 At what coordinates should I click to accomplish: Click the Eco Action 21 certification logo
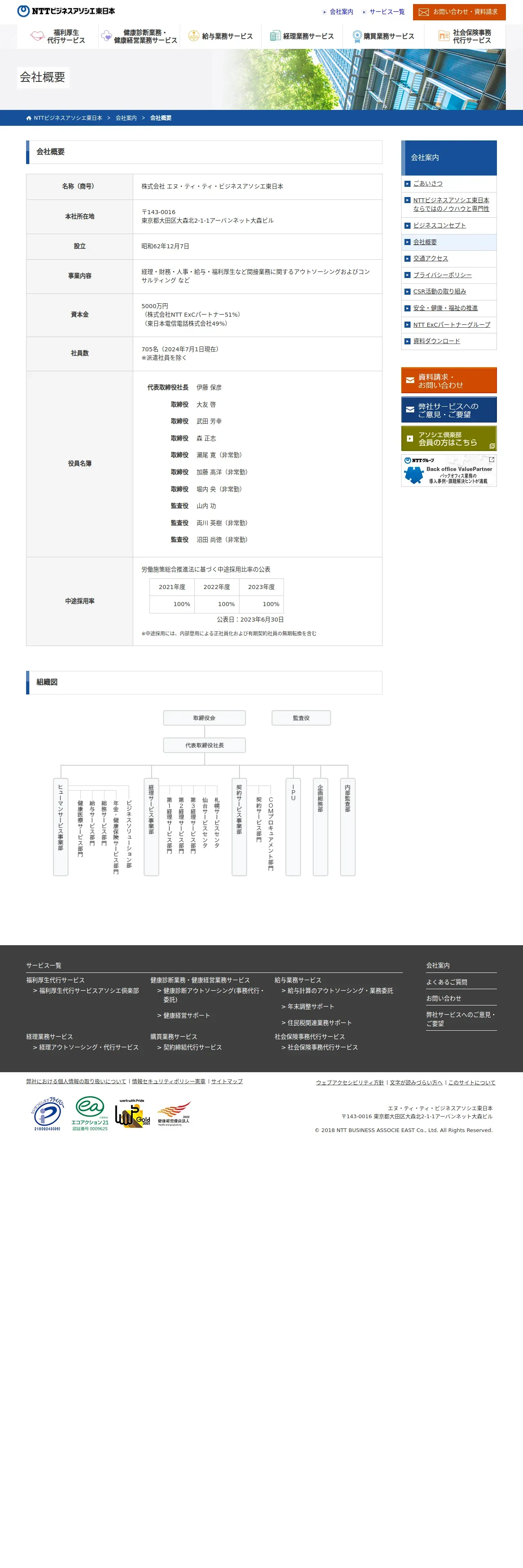point(90,1113)
